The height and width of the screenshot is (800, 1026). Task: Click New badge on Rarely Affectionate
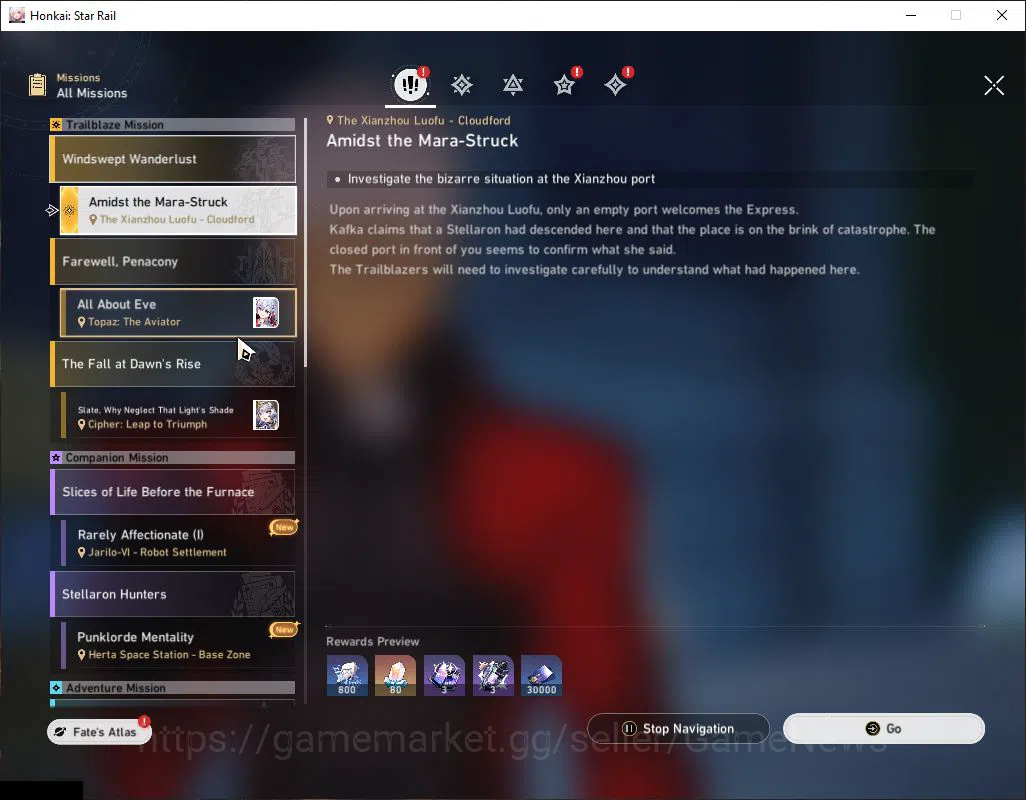pyautogui.click(x=284, y=527)
